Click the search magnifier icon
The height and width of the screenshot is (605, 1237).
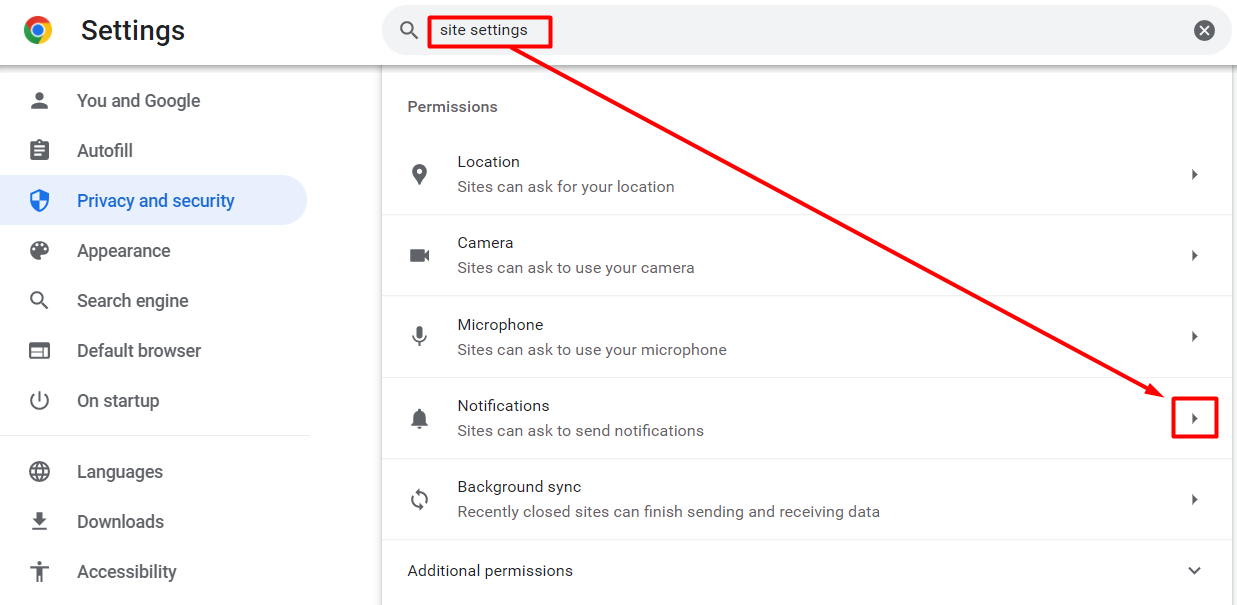tap(408, 30)
